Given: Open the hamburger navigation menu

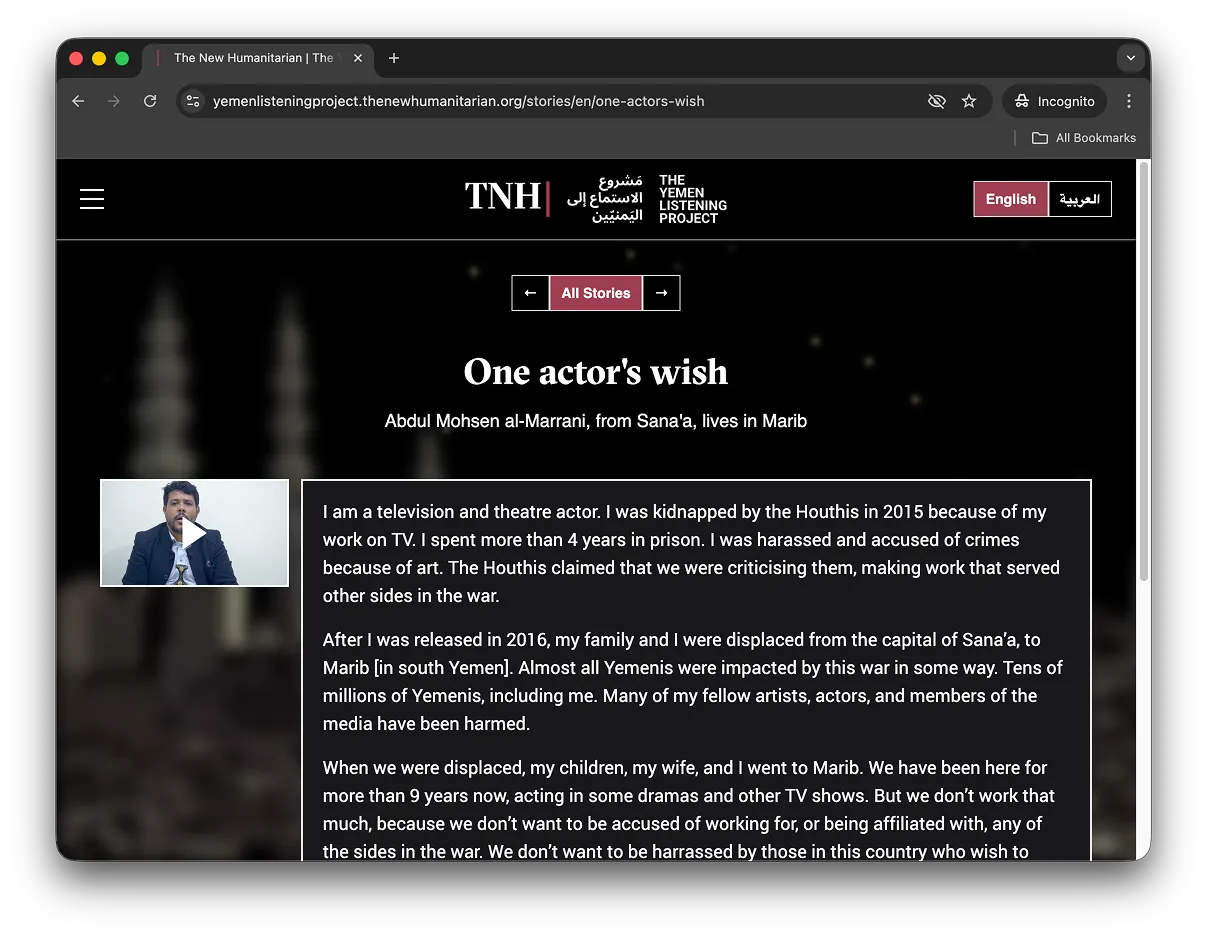Looking at the screenshot, I should point(92,199).
